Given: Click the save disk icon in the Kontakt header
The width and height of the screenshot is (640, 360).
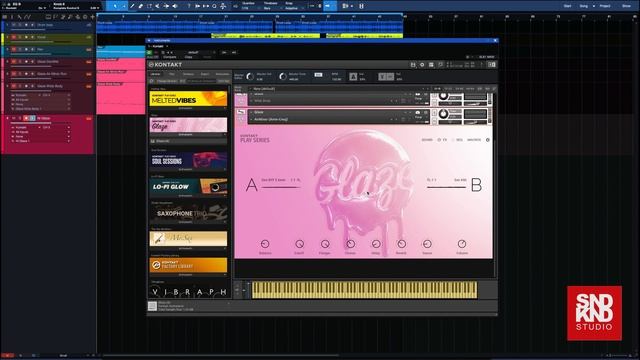Looking at the screenshot, I should 413,64.
